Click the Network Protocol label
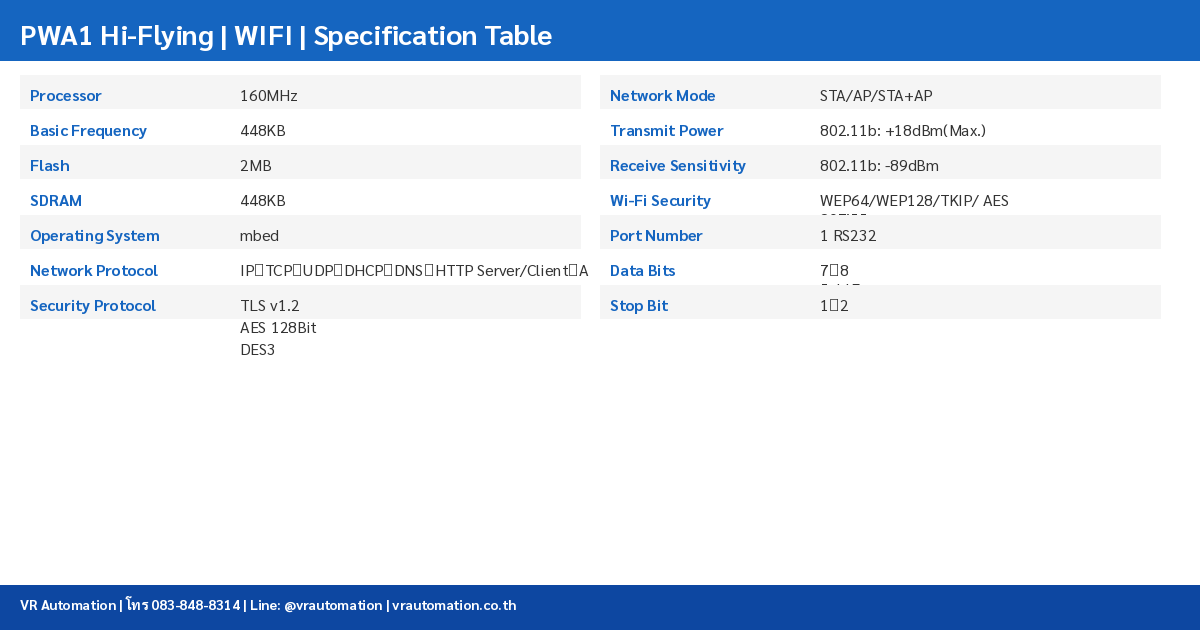Screen dimensions: 1200x630 pyautogui.click(x=94, y=271)
